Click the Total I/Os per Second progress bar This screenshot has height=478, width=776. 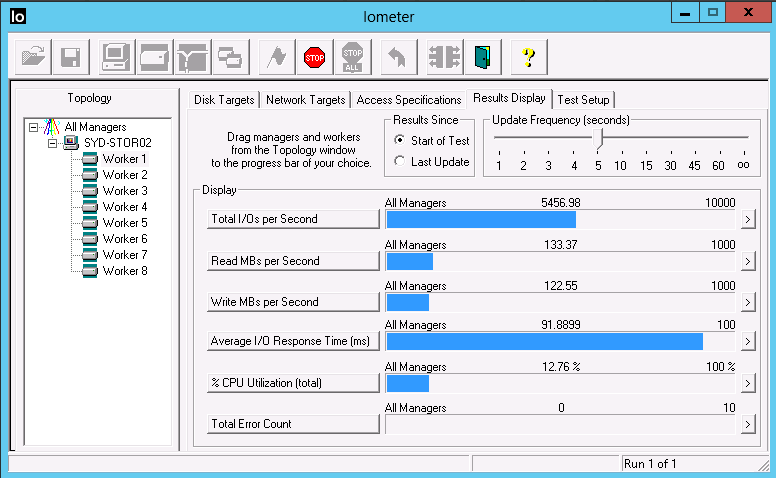(x=561, y=219)
